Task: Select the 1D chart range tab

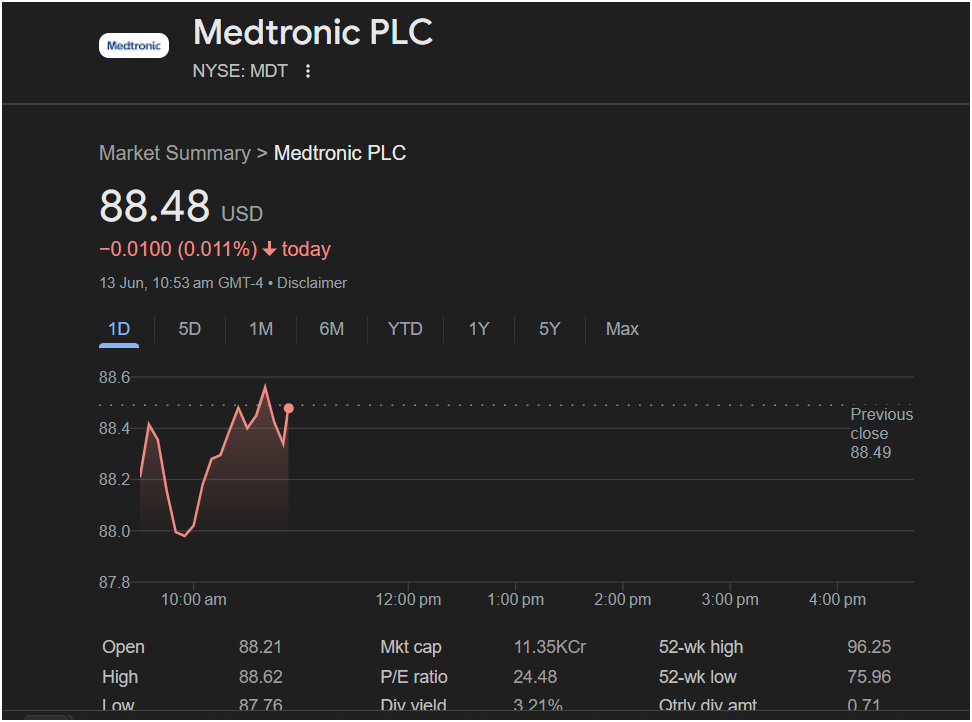Action: point(118,329)
